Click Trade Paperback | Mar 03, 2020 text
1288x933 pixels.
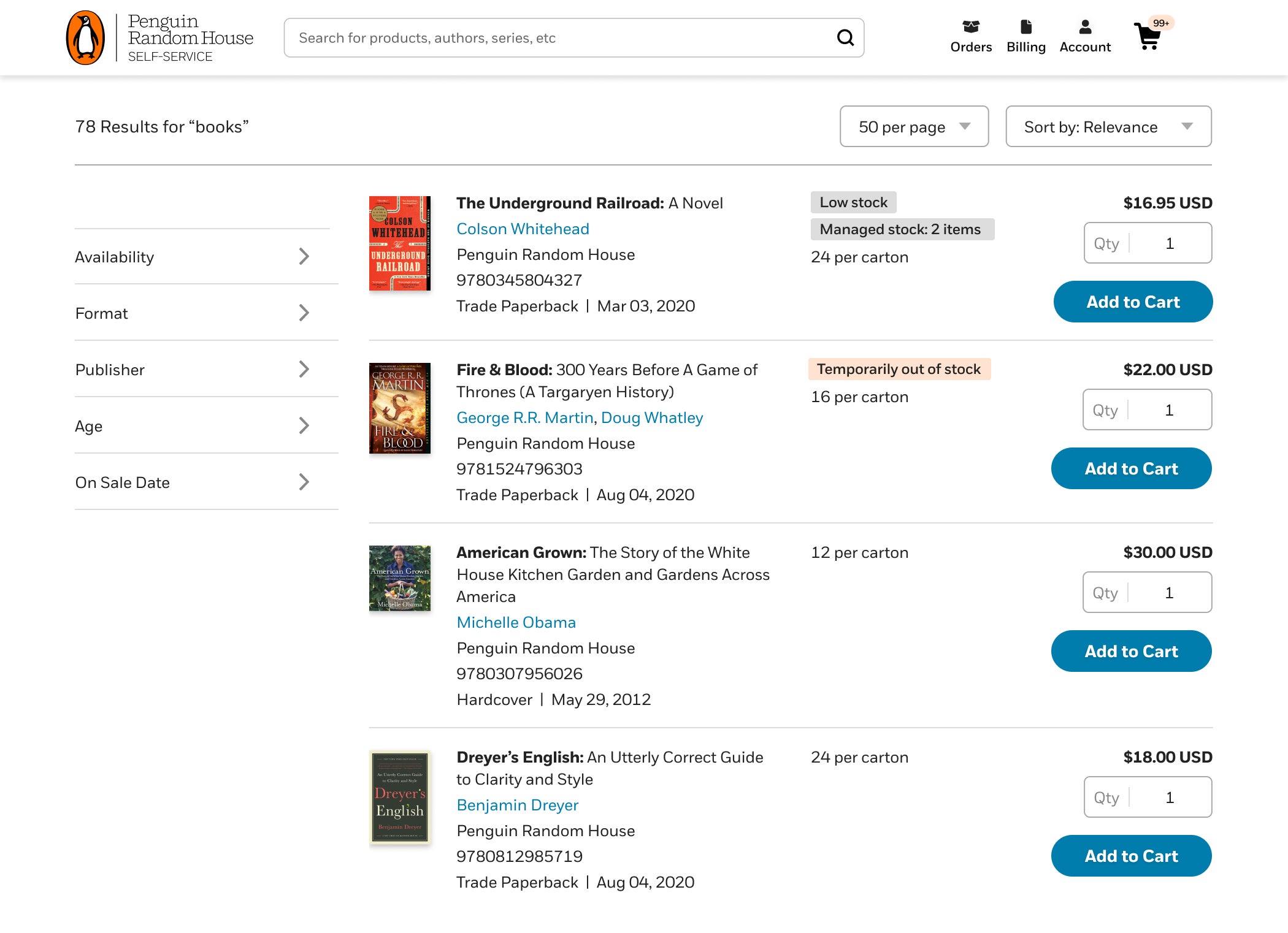(x=575, y=306)
